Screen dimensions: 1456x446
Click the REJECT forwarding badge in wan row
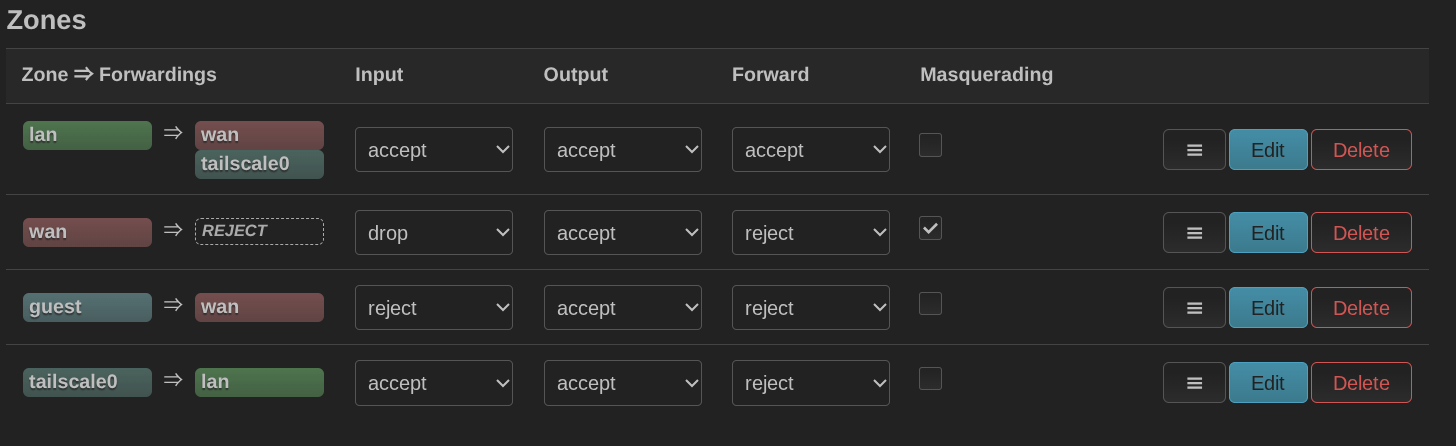[x=259, y=231]
